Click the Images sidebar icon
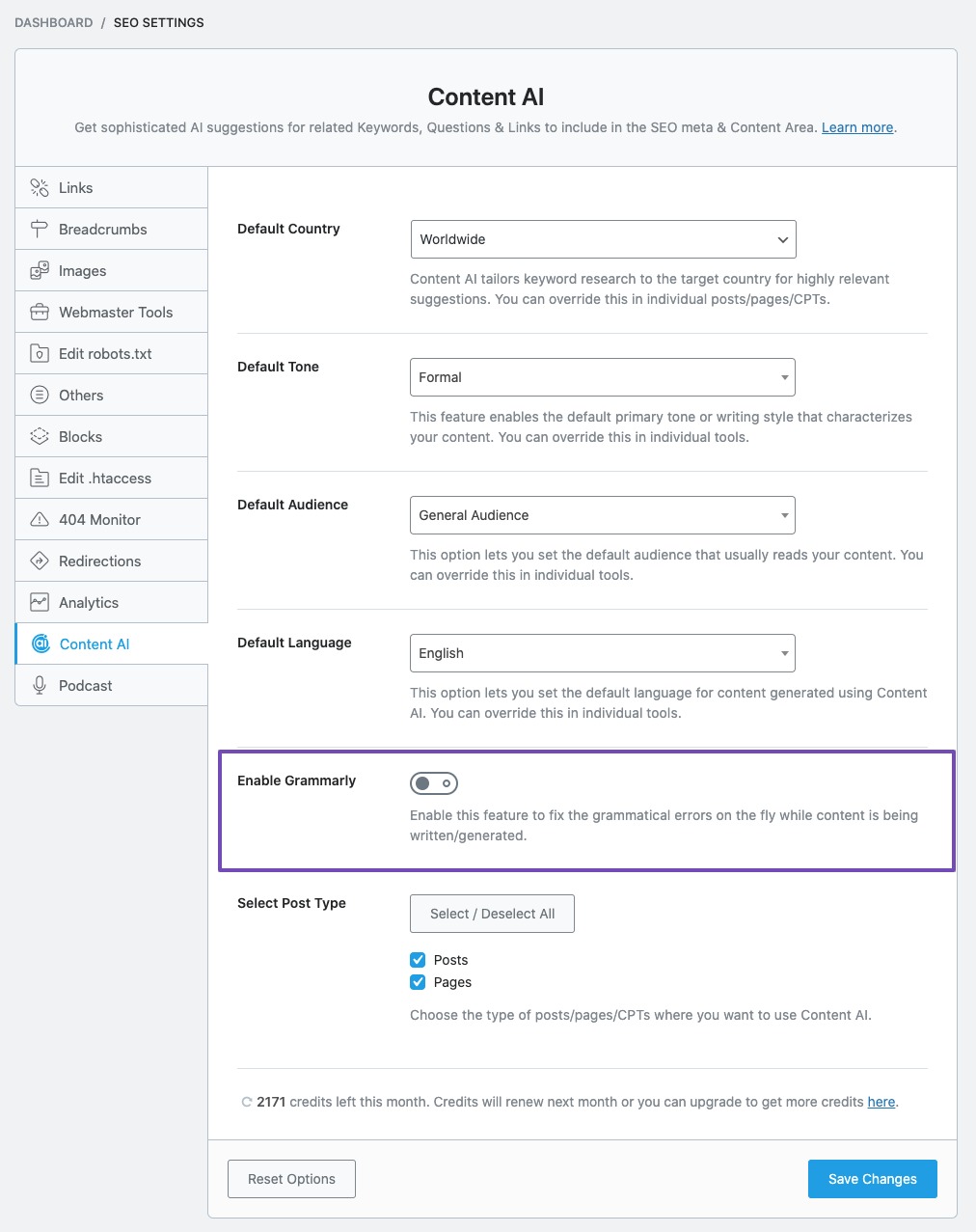The width and height of the screenshot is (976, 1232). pyautogui.click(x=40, y=270)
